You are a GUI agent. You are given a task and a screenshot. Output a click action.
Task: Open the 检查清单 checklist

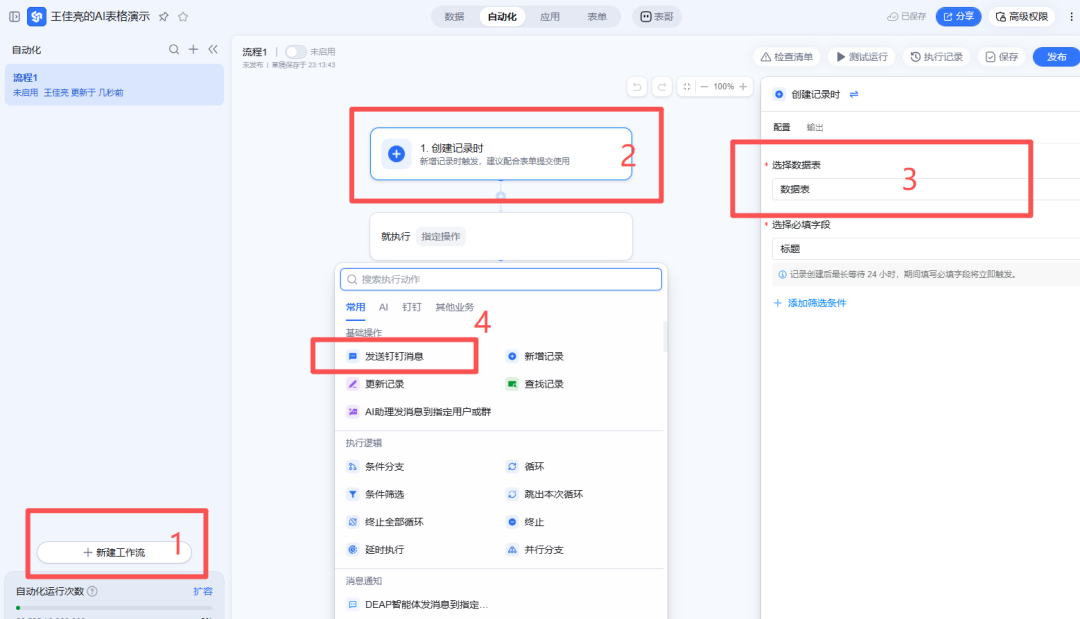click(787, 57)
